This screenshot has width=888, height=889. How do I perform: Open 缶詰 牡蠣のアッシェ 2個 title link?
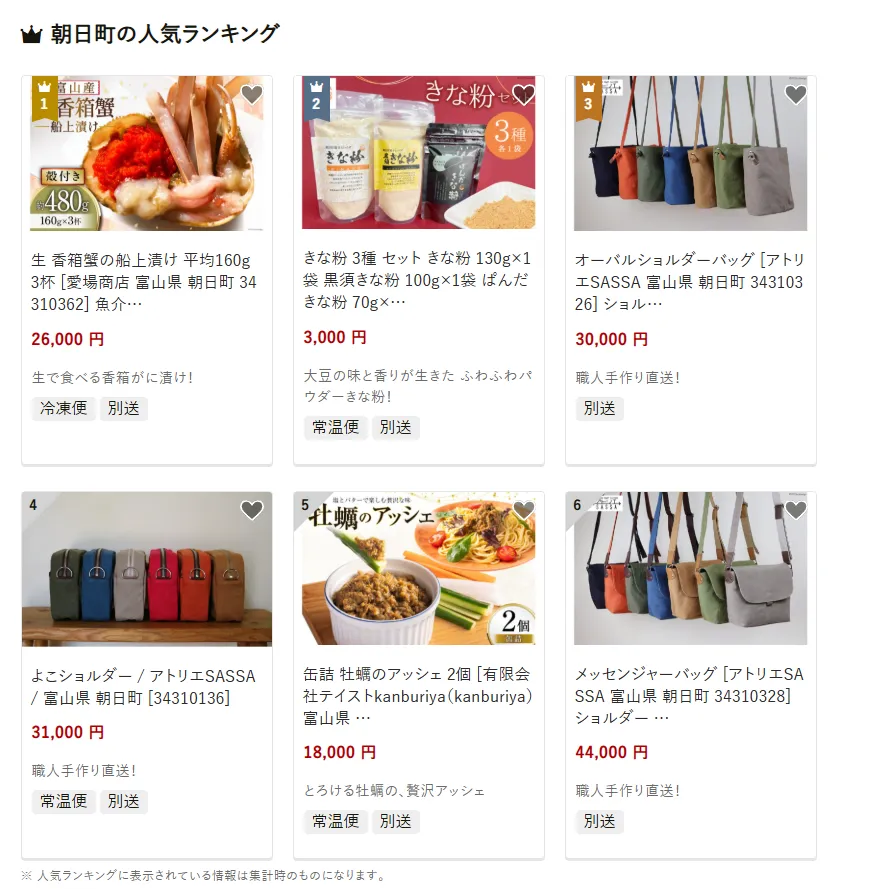(417, 696)
